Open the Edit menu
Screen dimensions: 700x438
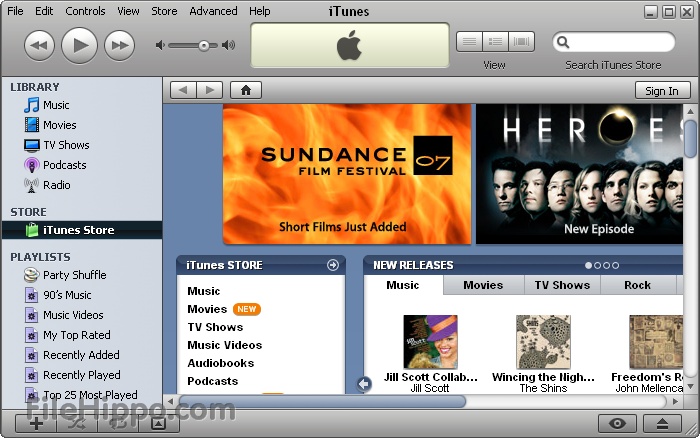[44, 11]
